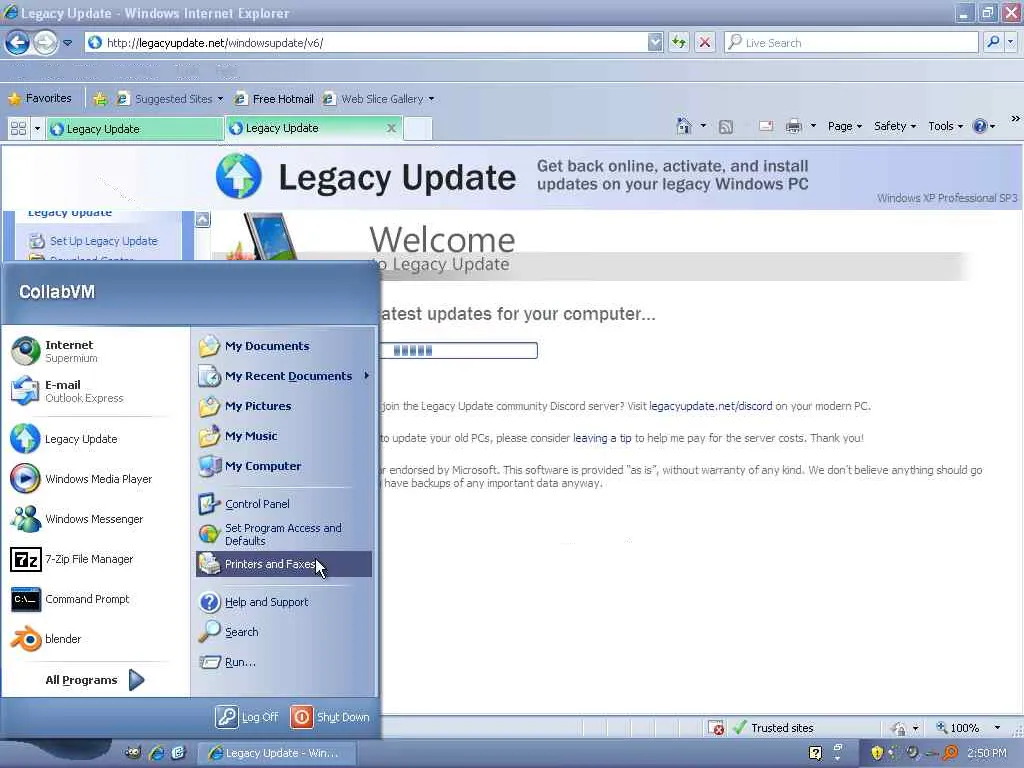Click the Home toolbar icon

click(x=684, y=126)
